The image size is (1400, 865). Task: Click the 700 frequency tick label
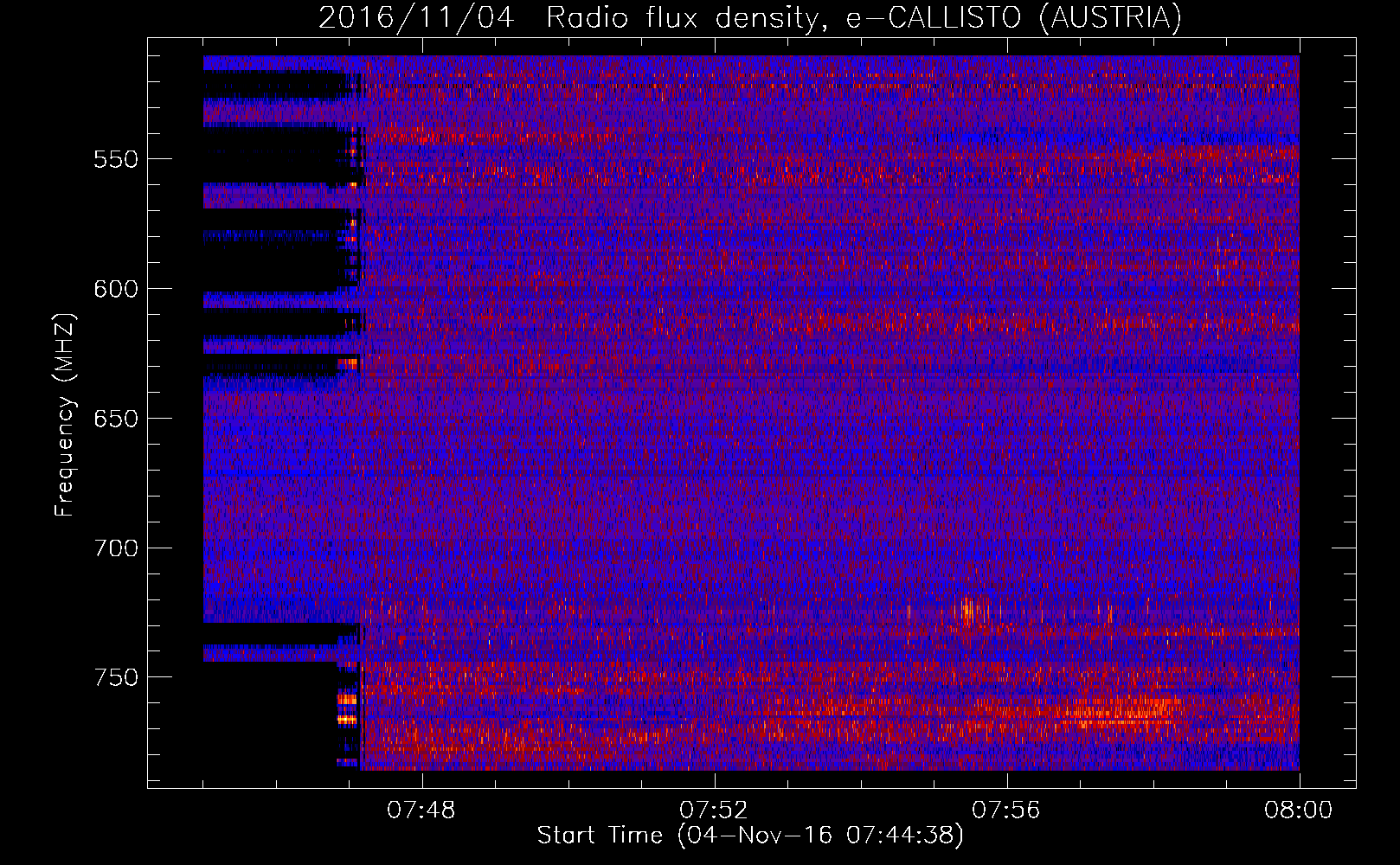click(116, 548)
